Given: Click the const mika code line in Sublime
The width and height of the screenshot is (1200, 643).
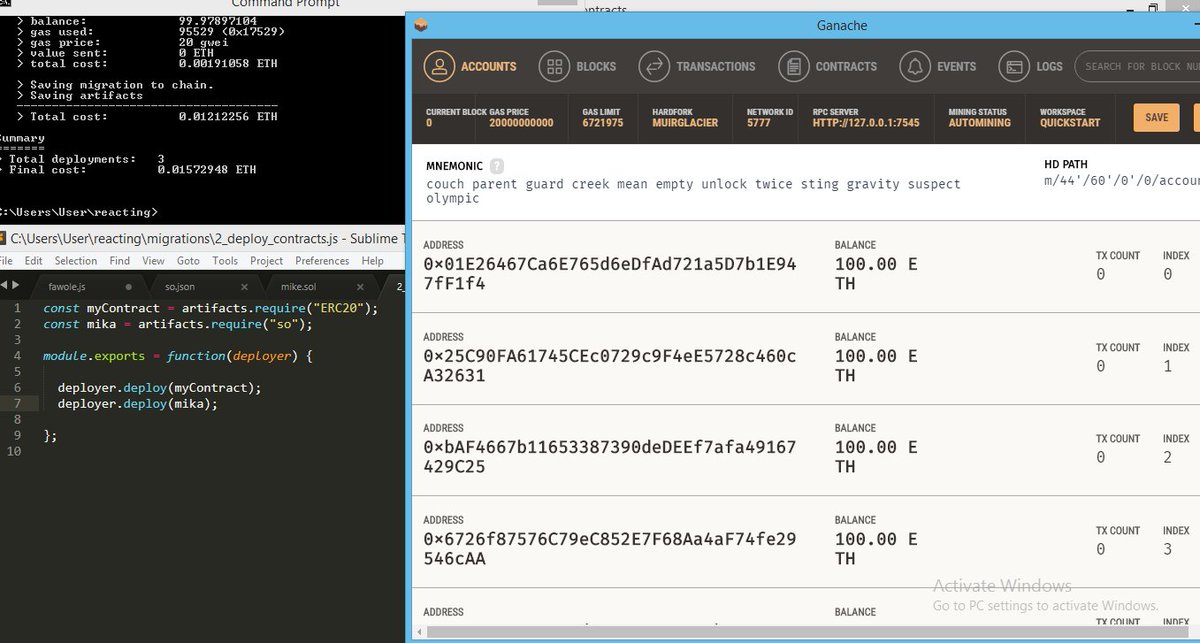Looking at the screenshot, I should coord(178,324).
